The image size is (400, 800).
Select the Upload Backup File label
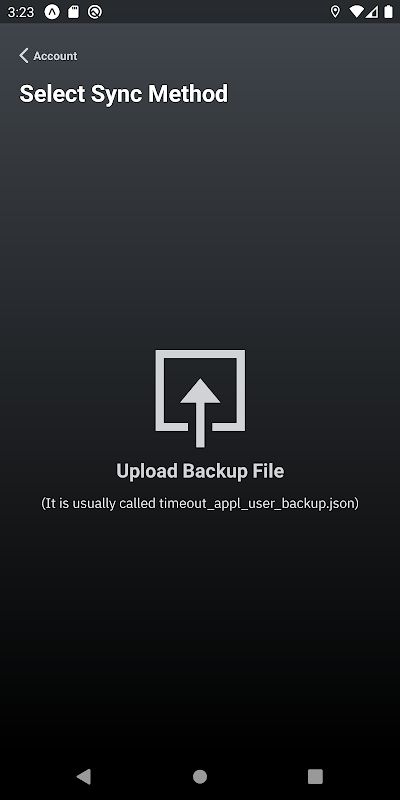[x=200, y=471]
